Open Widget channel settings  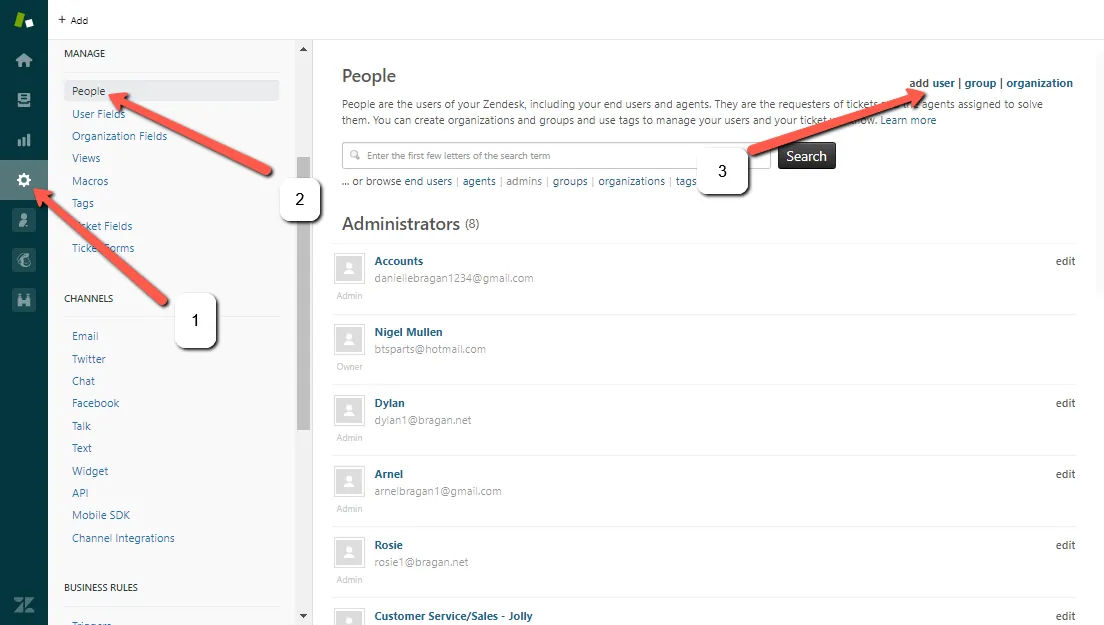(90, 471)
